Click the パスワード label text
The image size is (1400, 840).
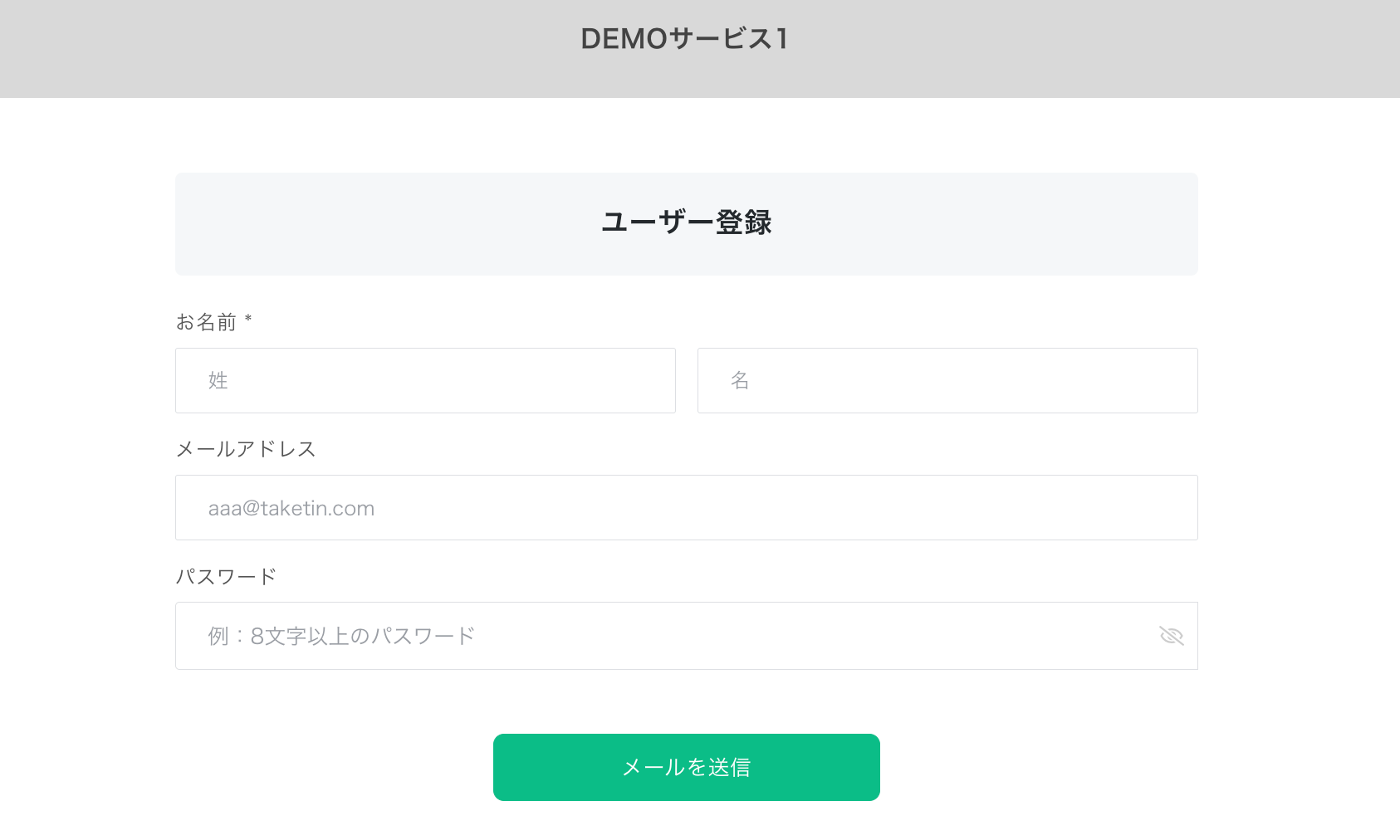point(226,577)
